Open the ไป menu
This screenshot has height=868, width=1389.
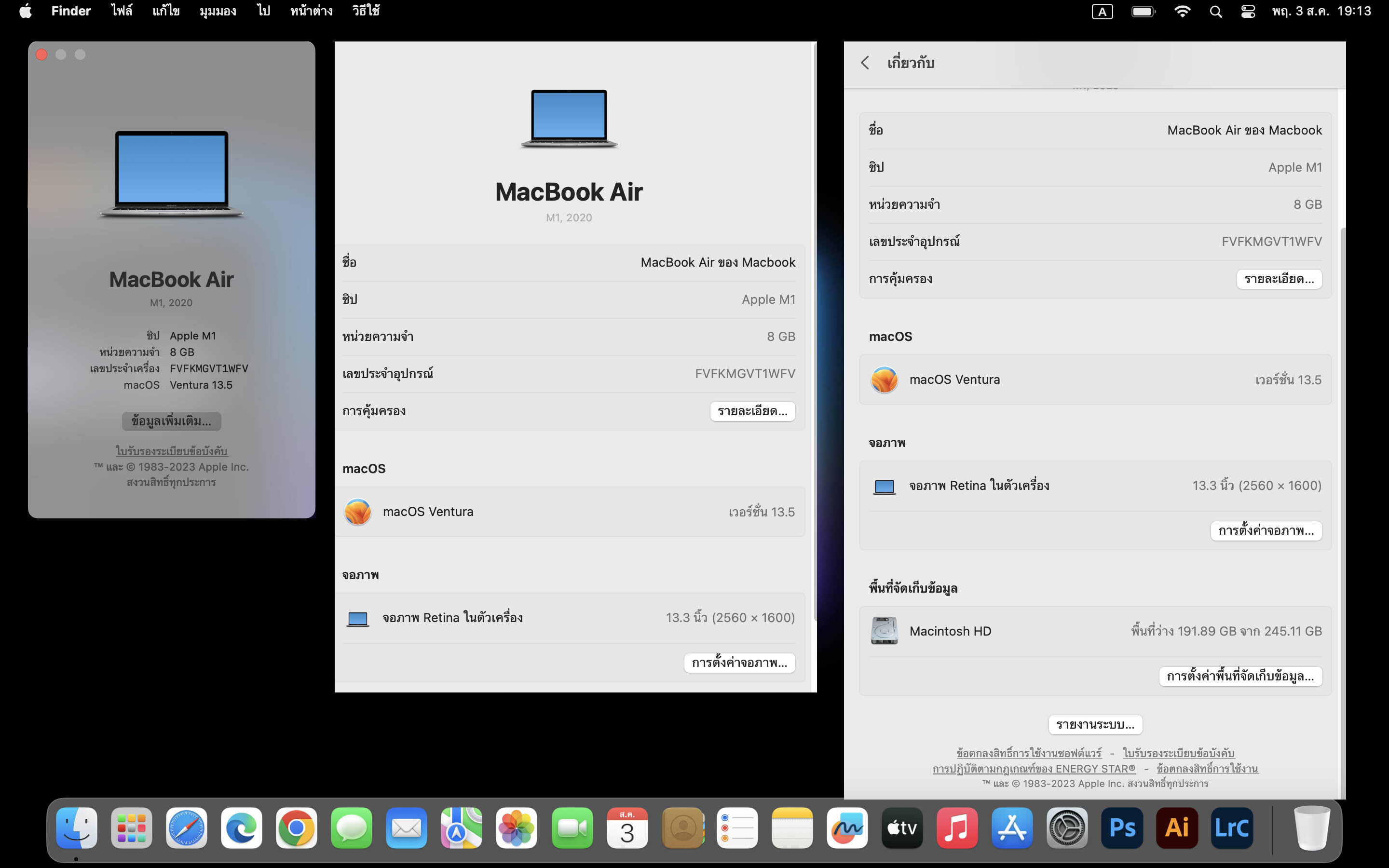(x=263, y=11)
